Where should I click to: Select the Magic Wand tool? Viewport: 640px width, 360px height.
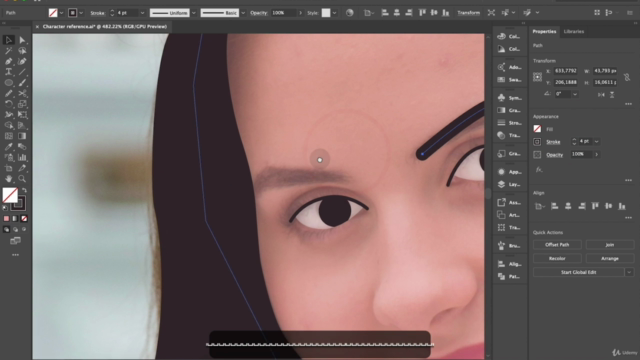[9, 51]
